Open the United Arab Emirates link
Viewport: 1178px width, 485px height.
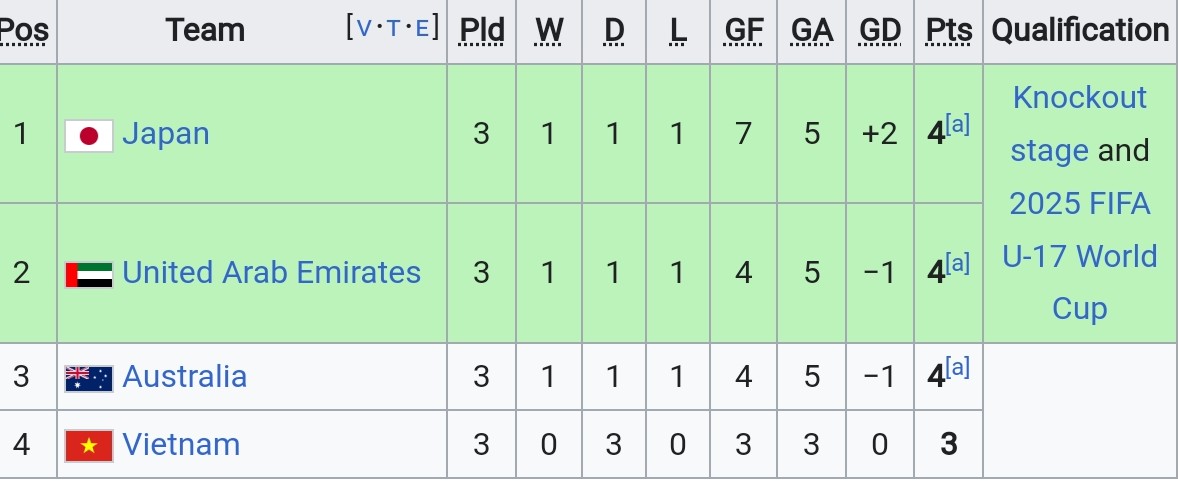pos(271,272)
